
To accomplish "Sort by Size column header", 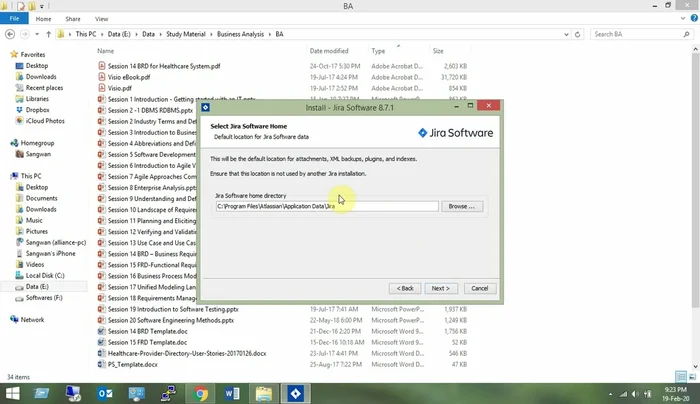I will [438, 51].
